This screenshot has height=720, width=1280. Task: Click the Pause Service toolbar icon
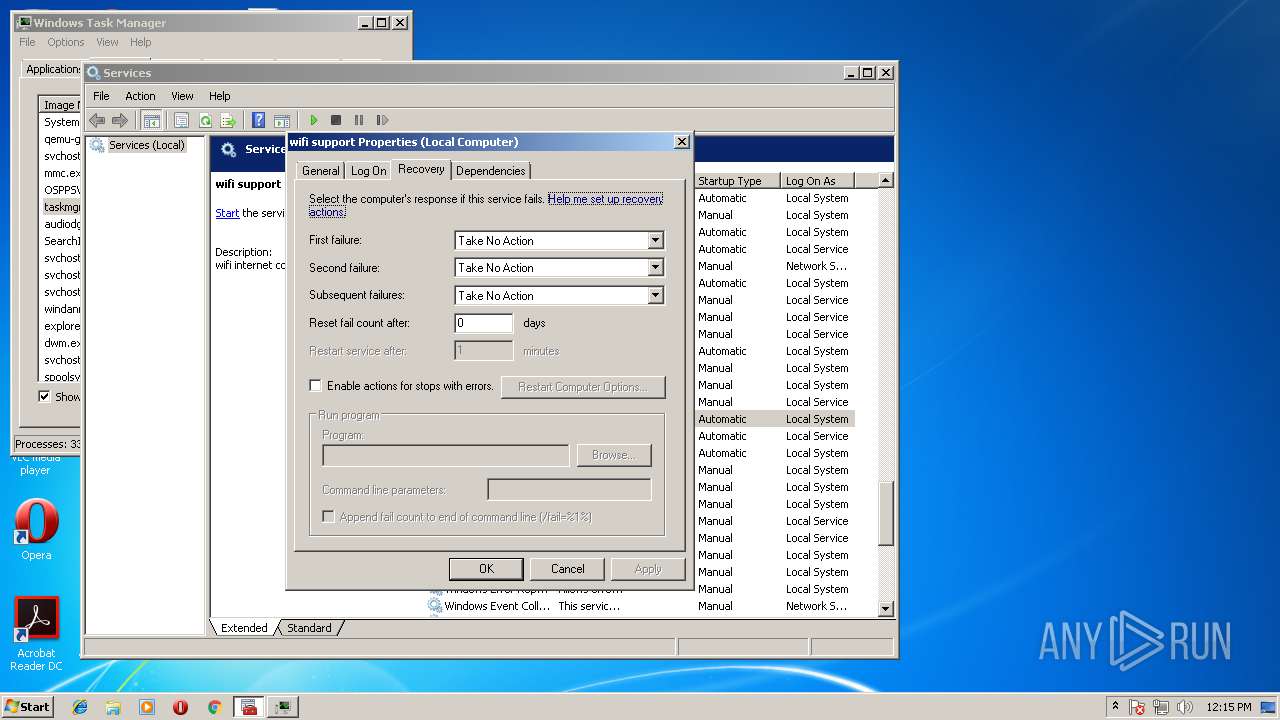[359, 120]
